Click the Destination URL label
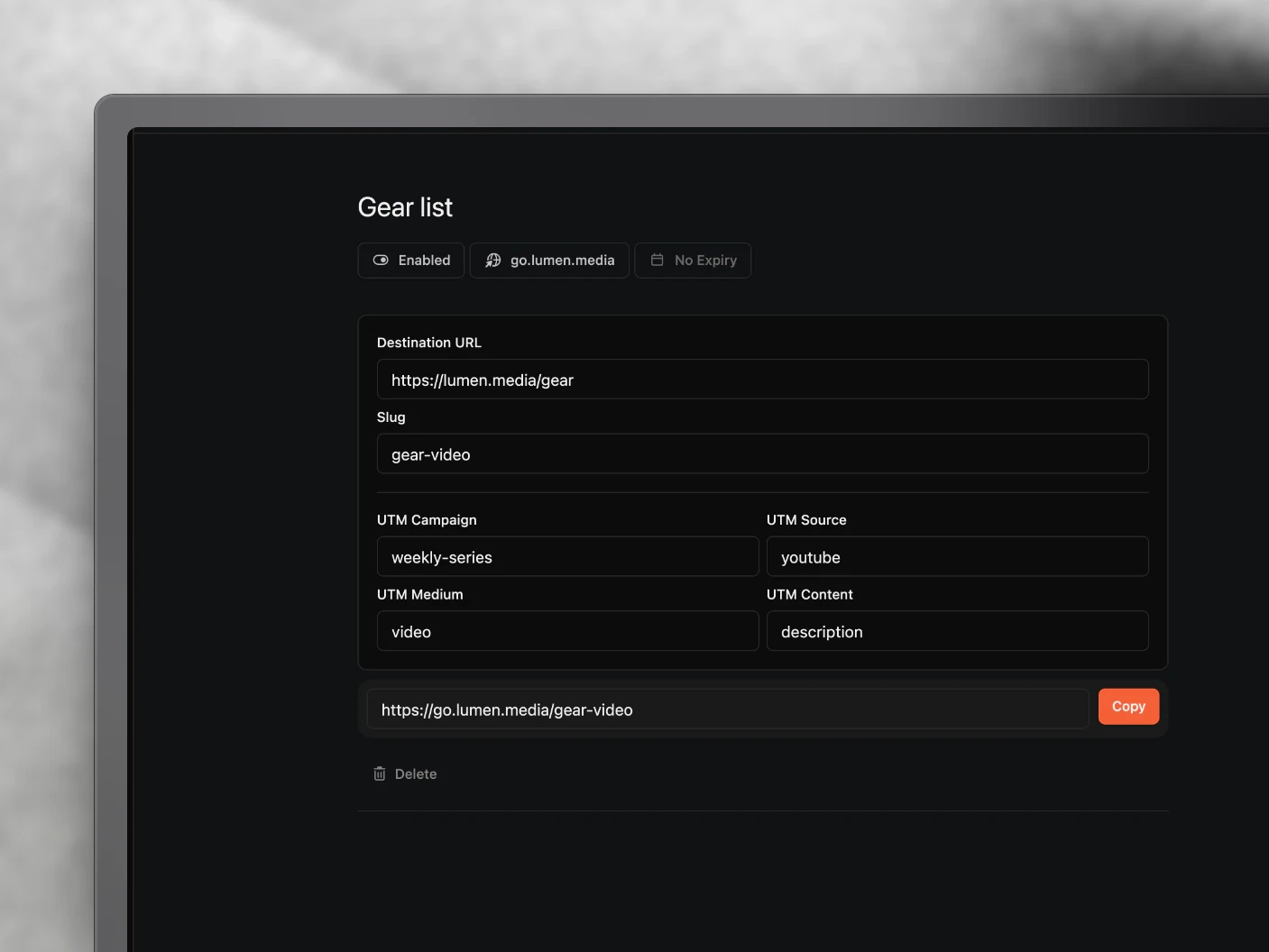 click(x=429, y=343)
